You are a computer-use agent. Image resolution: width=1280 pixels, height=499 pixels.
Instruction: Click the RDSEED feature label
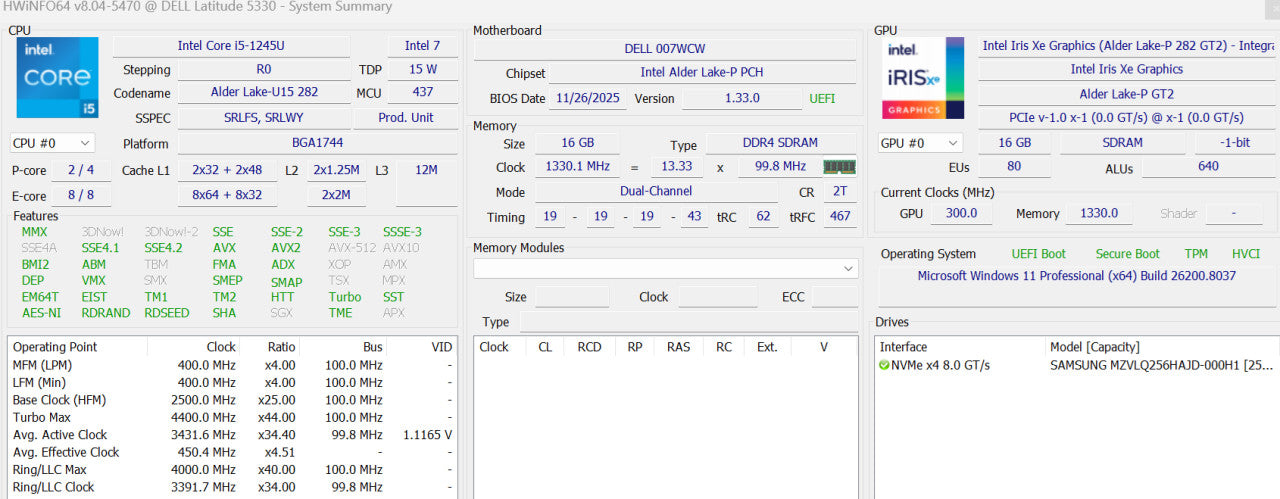pyautogui.click(x=167, y=313)
